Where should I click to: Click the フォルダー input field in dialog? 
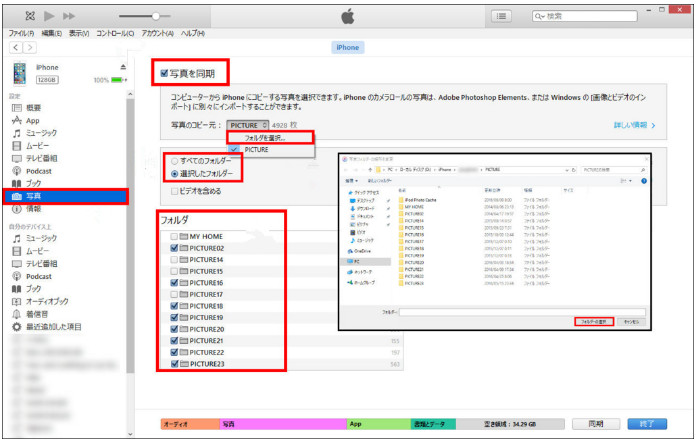coord(522,312)
